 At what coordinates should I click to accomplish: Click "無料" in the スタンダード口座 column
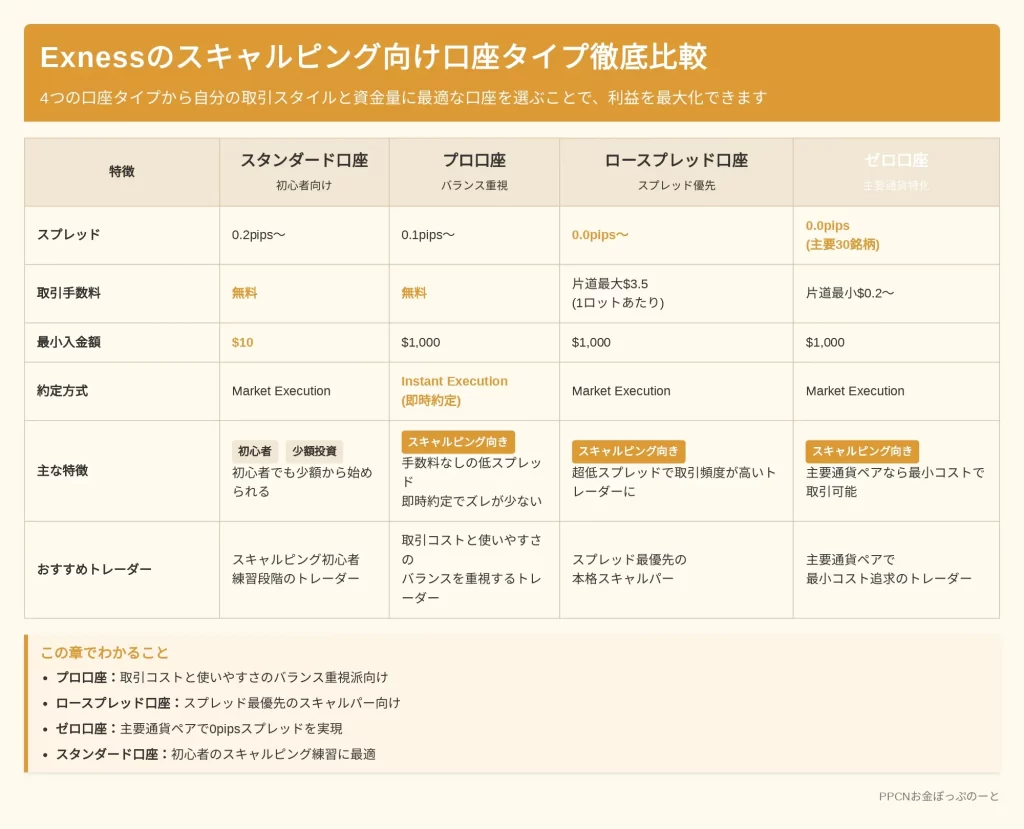(x=244, y=293)
